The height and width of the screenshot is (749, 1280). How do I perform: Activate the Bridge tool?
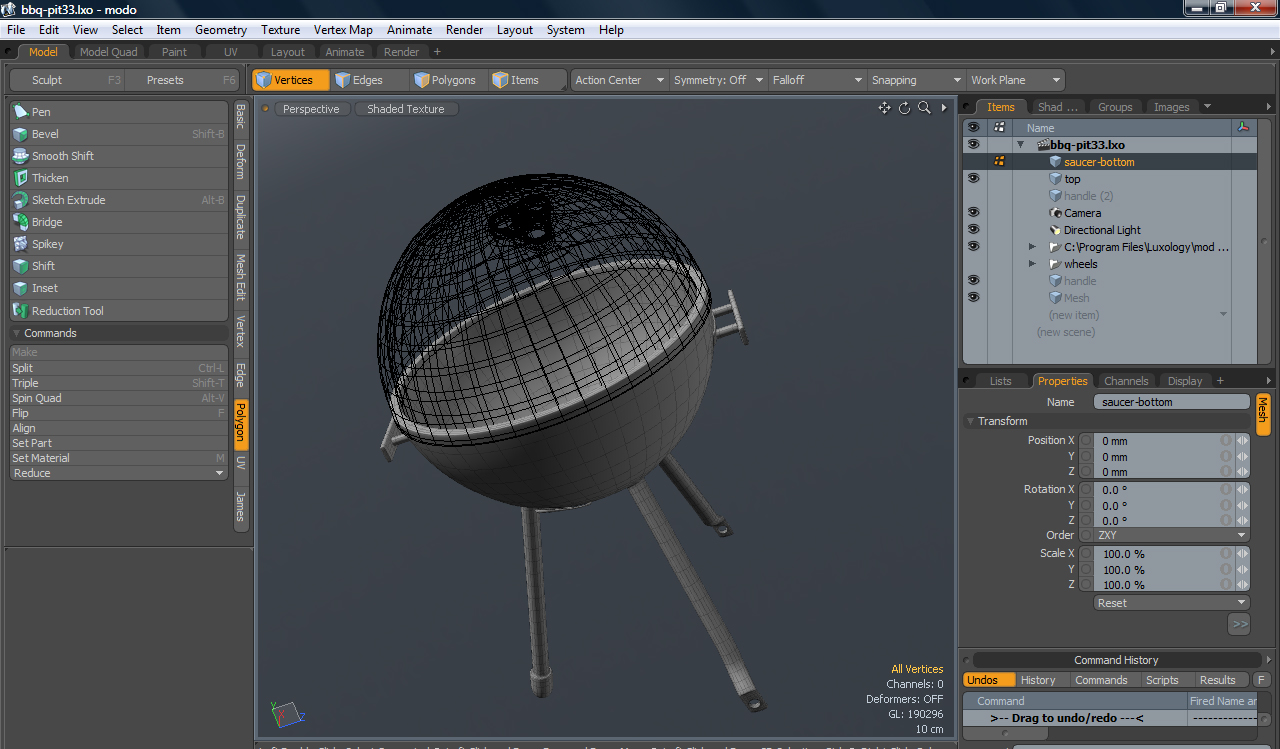pyautogui.click(x=119, y=222)
